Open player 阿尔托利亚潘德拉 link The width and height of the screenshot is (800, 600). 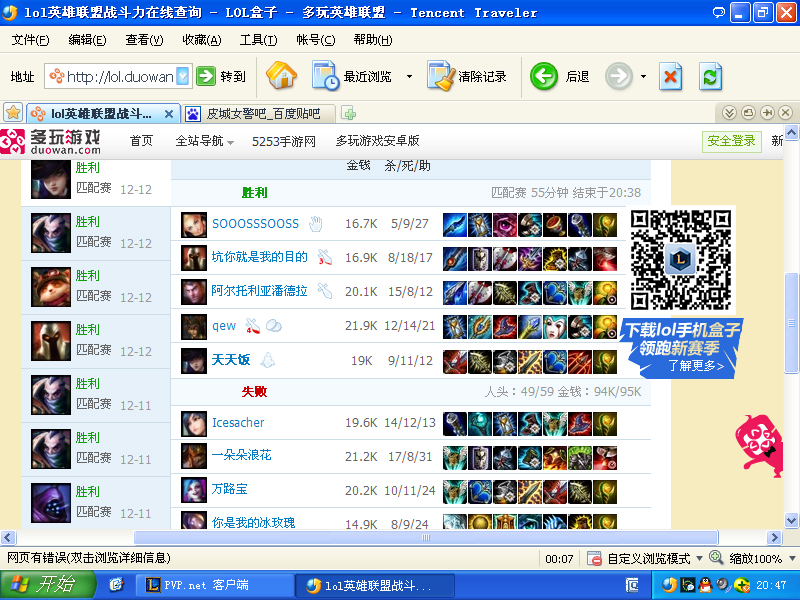click(259, 291)
